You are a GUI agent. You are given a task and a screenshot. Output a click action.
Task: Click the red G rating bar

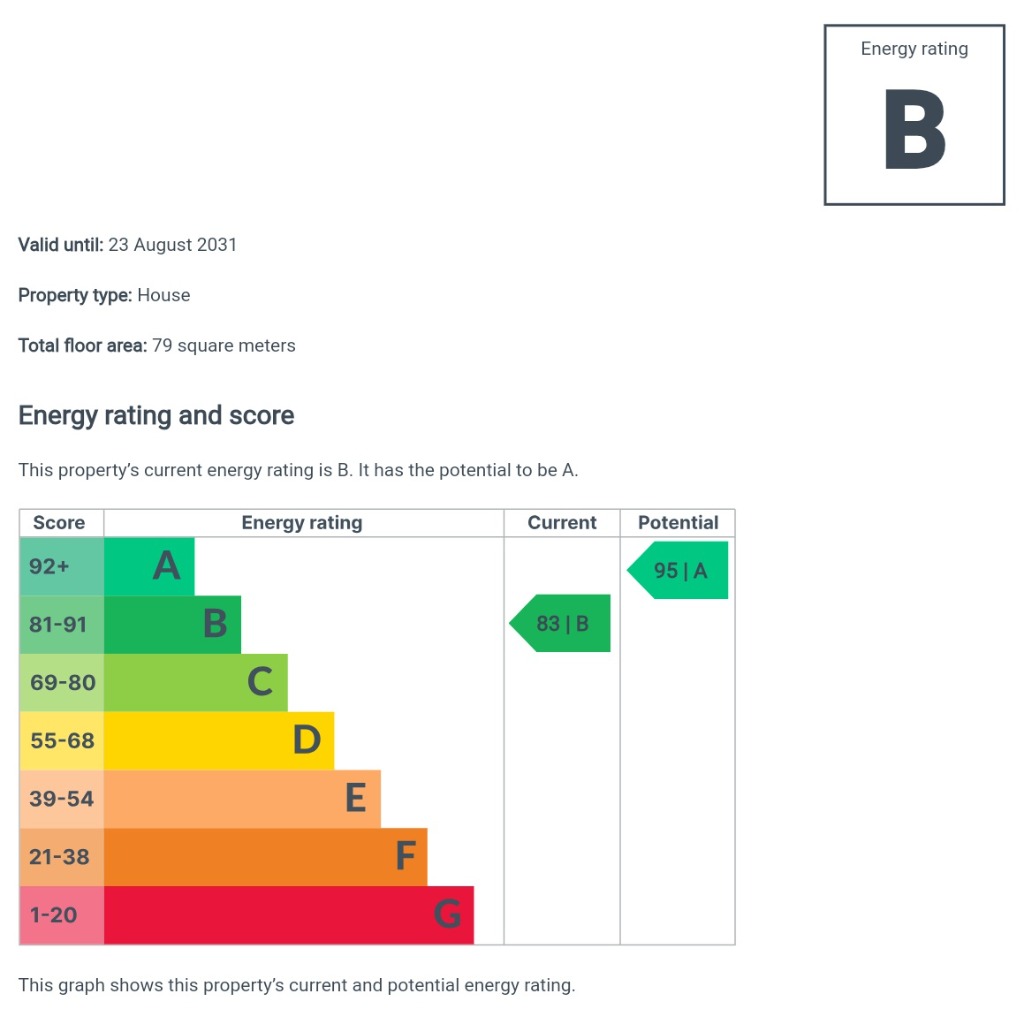point(288,914)
